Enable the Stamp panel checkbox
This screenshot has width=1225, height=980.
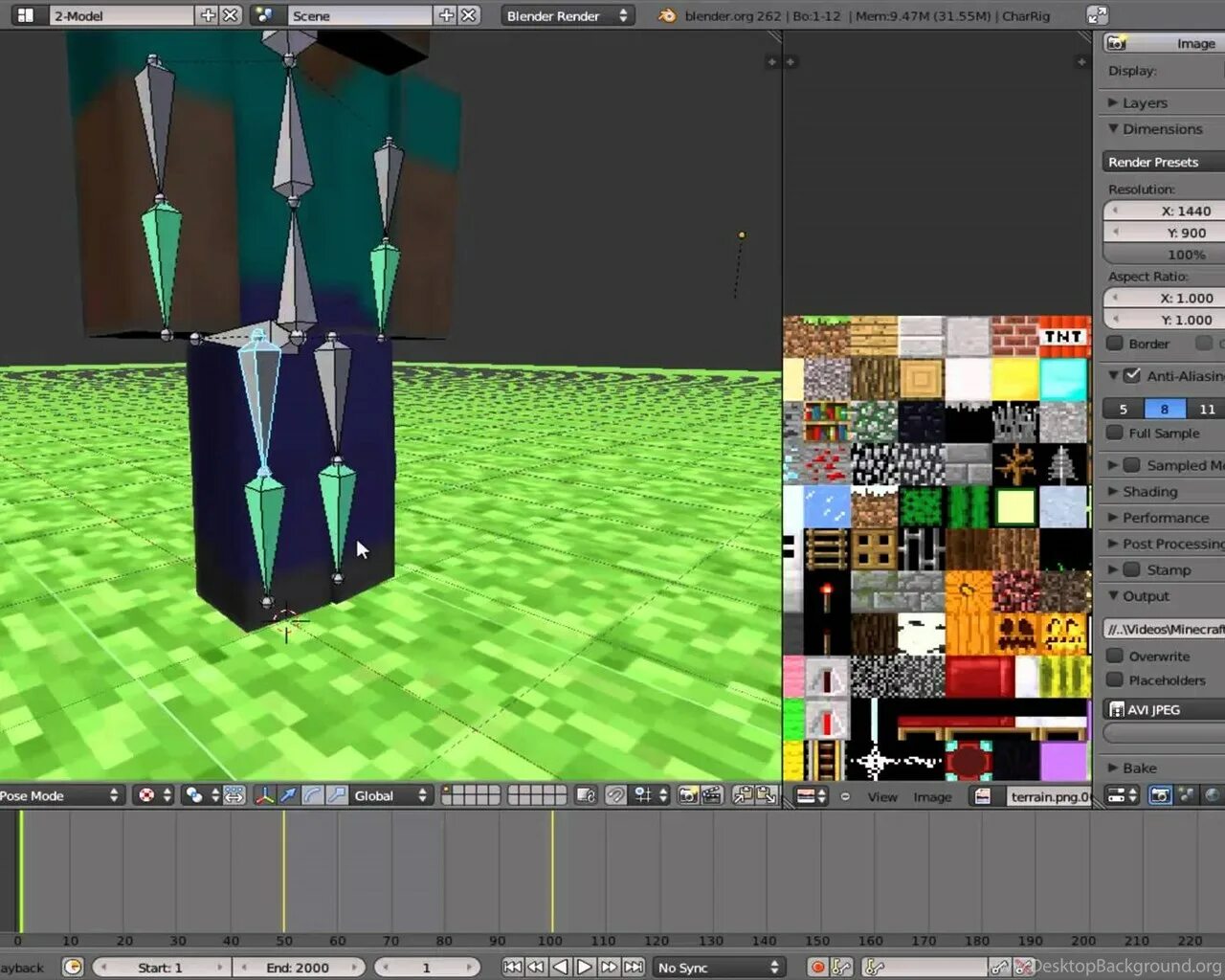(1132, 569)
